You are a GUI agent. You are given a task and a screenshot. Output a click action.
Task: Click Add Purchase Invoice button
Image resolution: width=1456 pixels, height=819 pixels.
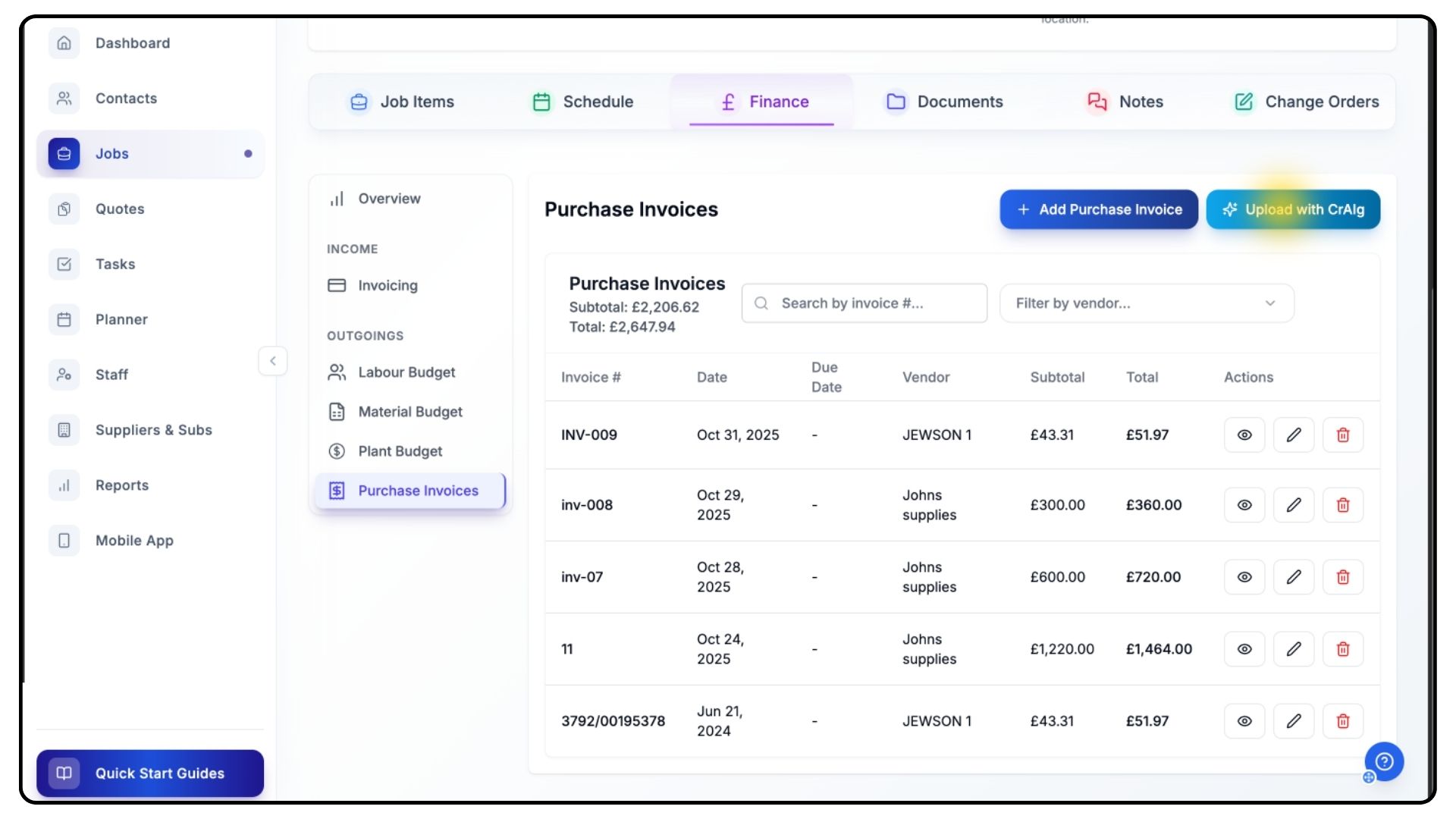[x=1098, y=209]
